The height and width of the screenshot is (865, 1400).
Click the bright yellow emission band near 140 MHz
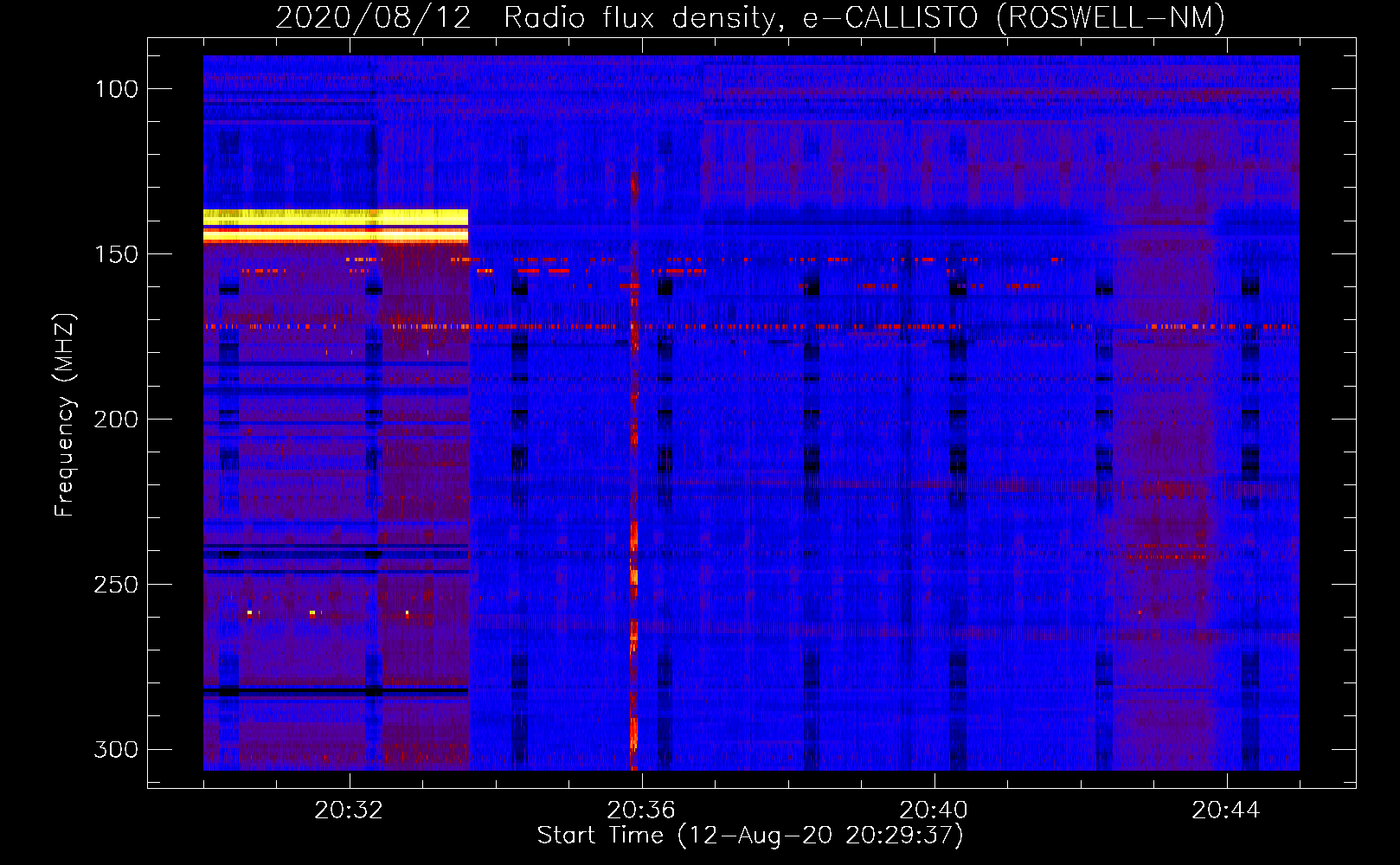pyautogui.click(x=336, y=226)
